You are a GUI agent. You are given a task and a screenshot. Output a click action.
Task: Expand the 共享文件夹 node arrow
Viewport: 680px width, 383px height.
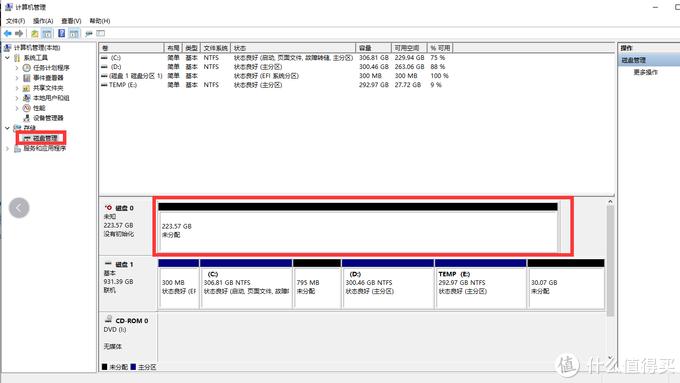click(x=17, y=88)
